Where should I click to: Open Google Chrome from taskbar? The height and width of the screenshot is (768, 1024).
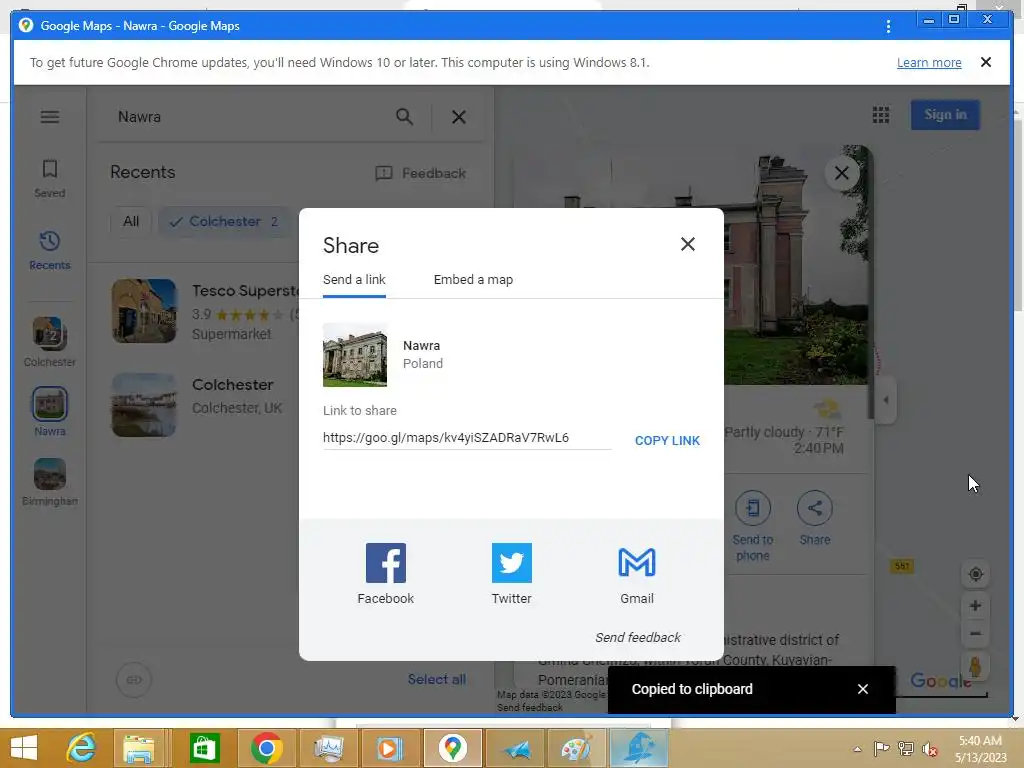[266, 748]
